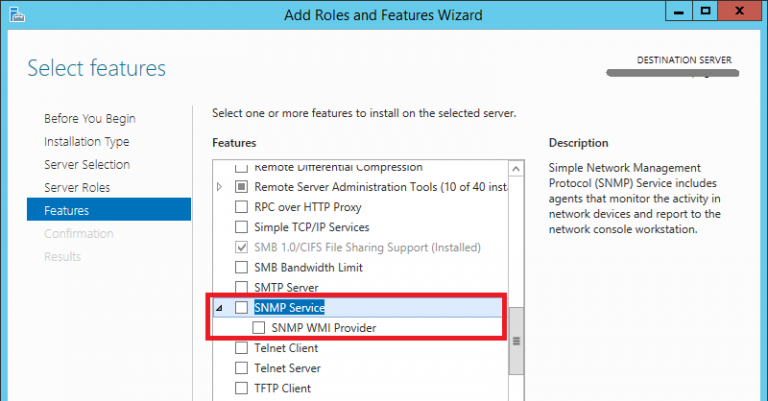Viewport: 768px width, 401px height.
Task: Enable the TFTP Client checkbox
Action: coord(240,388)
